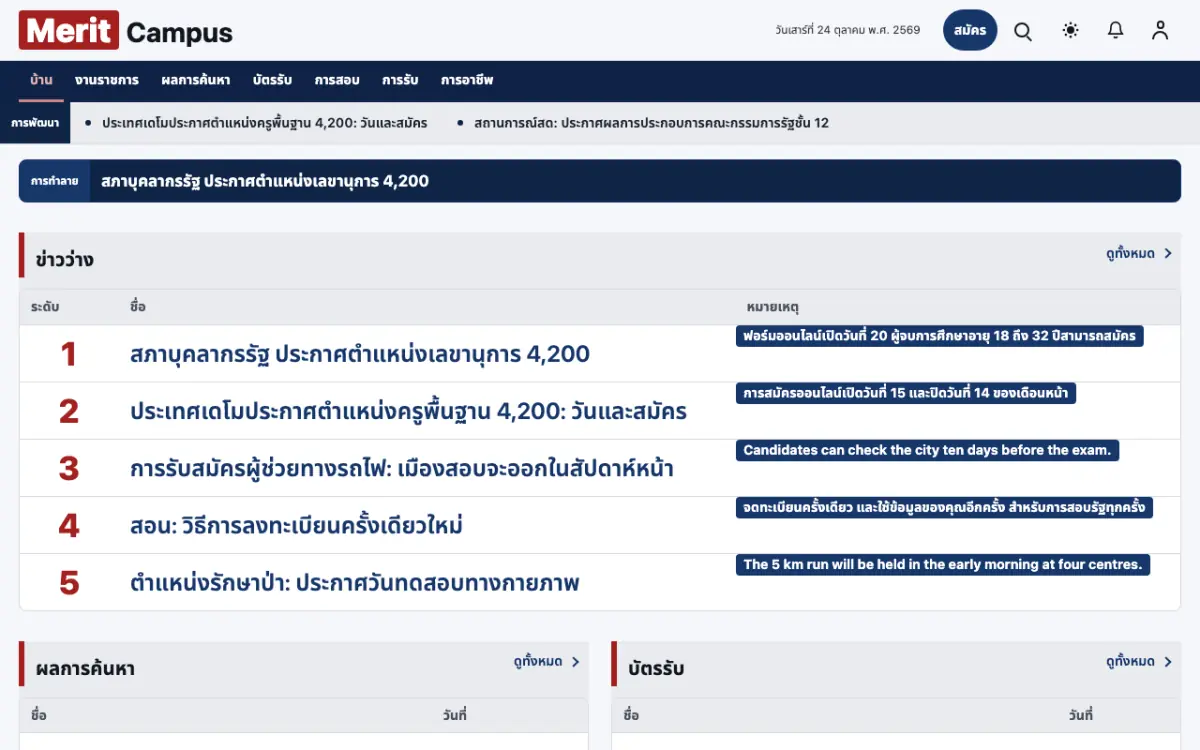
Task: Open the user account icon
Action: [x=1160, y=31]
